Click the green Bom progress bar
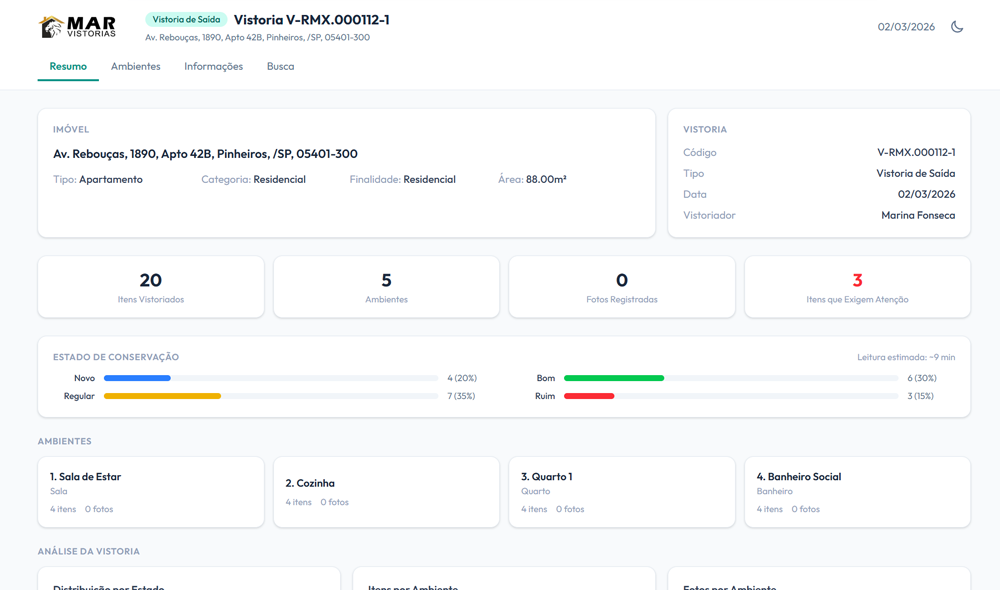1000x590 pixels. click(614, 378)
